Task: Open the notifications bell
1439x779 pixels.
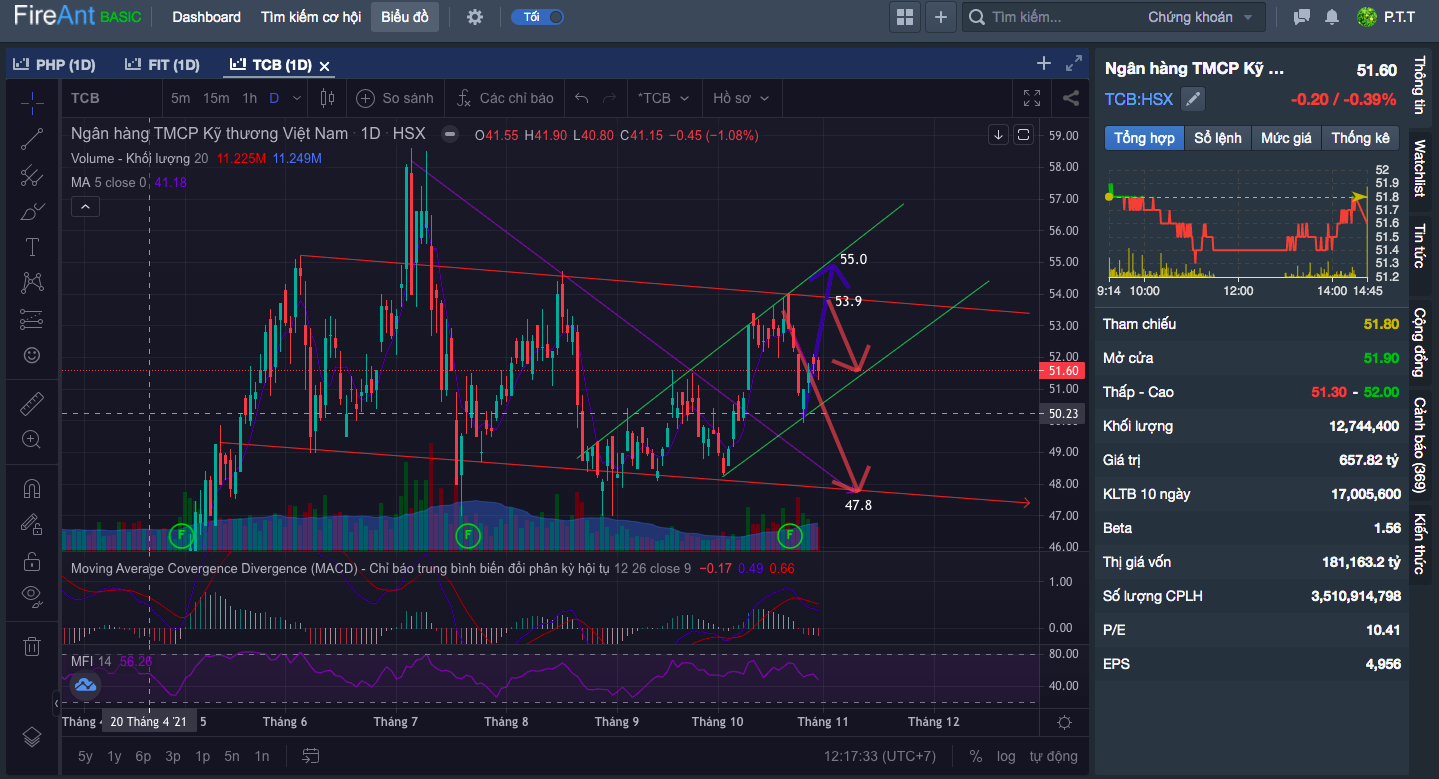Action: tap(1331, 17)
